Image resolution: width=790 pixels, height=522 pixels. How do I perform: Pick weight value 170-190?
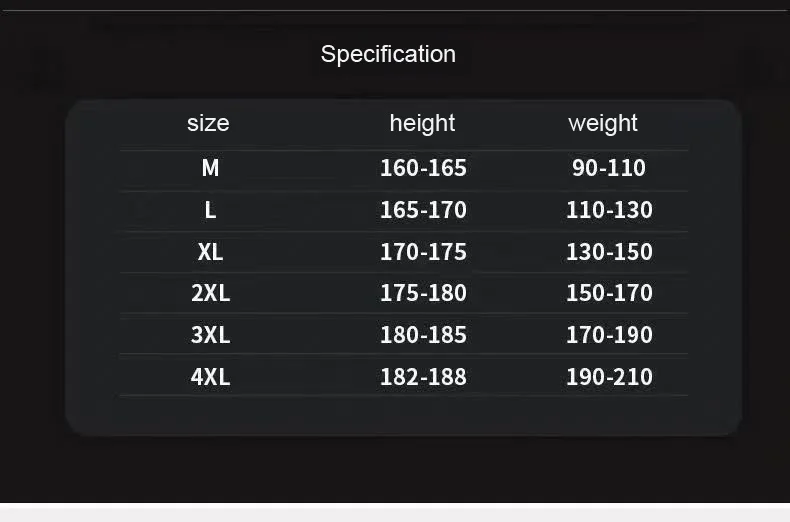pyautogui.click(x=609, y=335)
